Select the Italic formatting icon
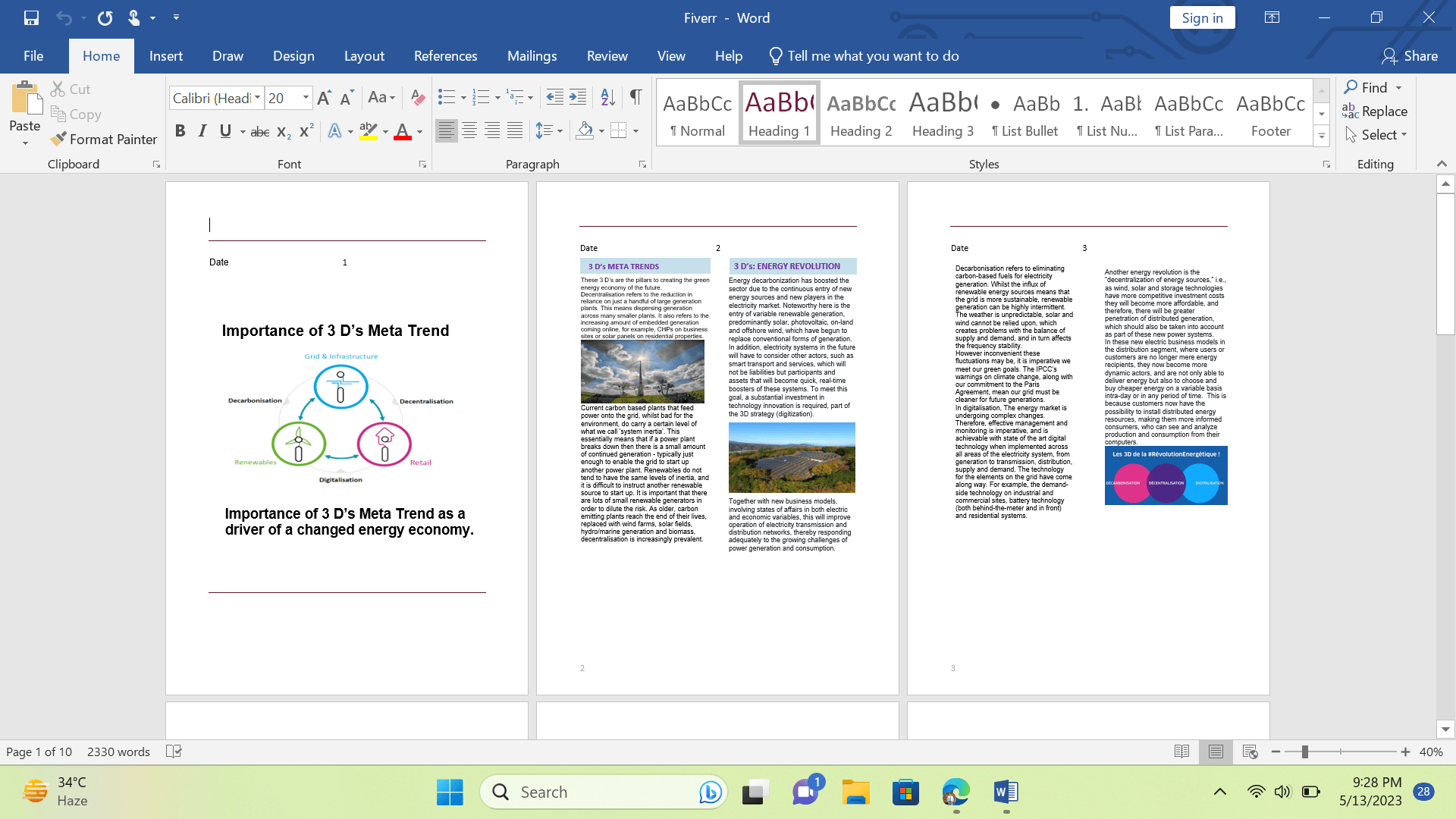Viewport: 1456px width, 819px height. pyautogui.click(x=202, y=131)
